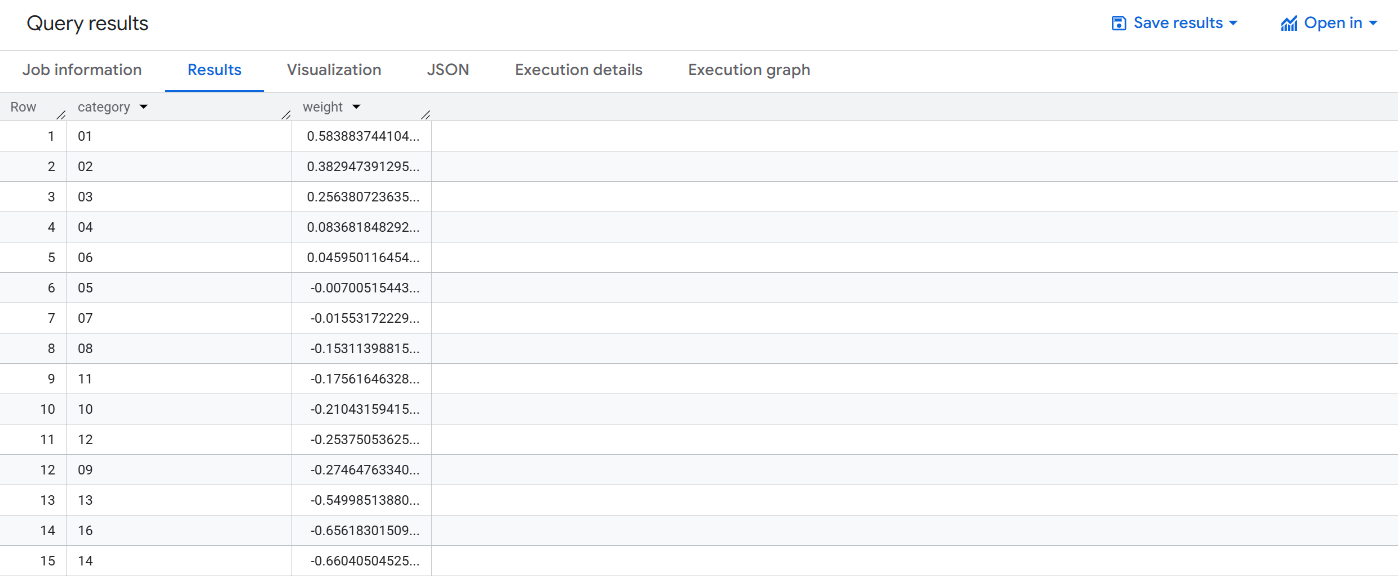Click the Open in chart icon
This screenshot has width=1398, height=576.
tap(1288, 22)
